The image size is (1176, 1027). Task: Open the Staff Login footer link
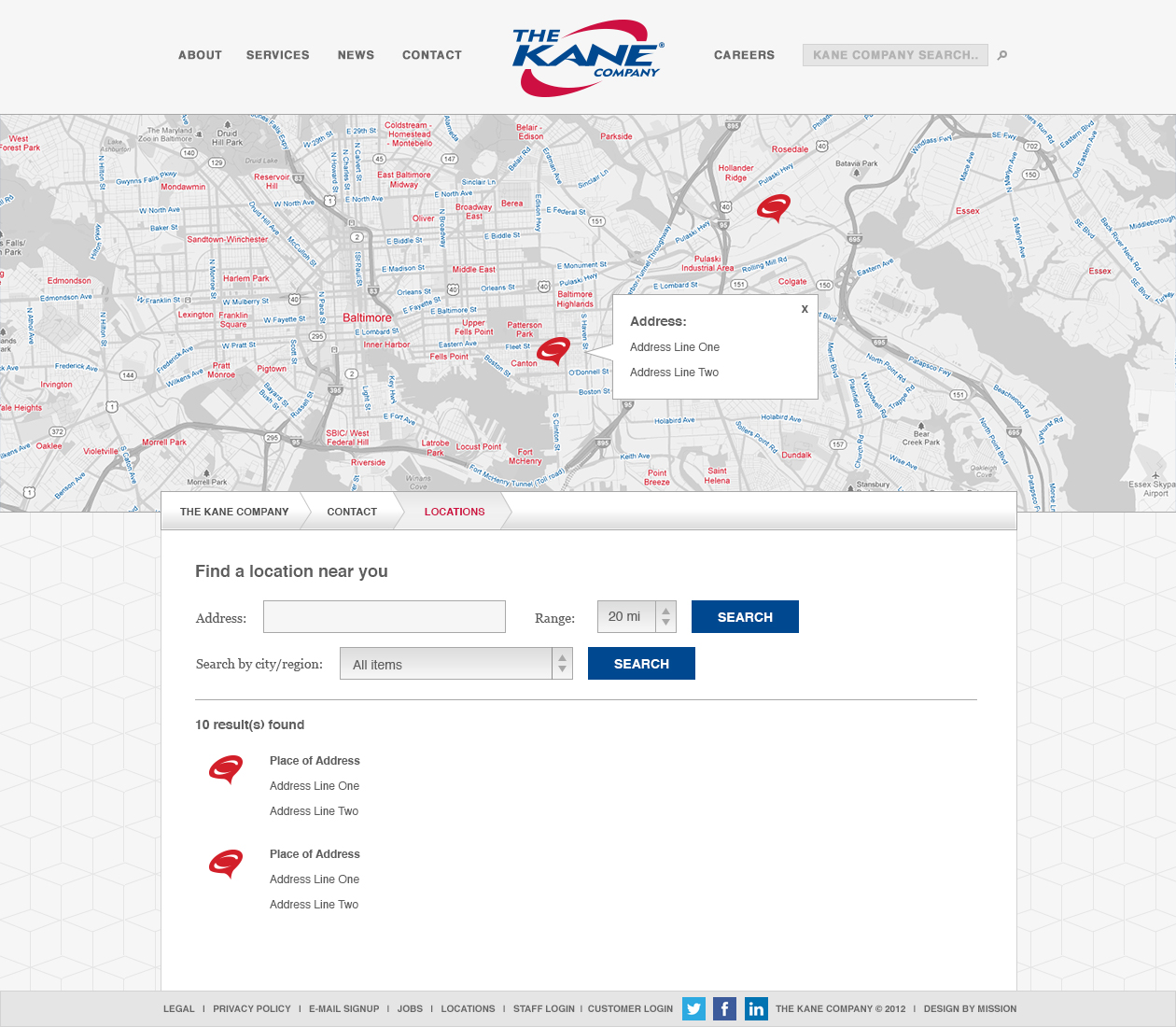pos(544,1009)
